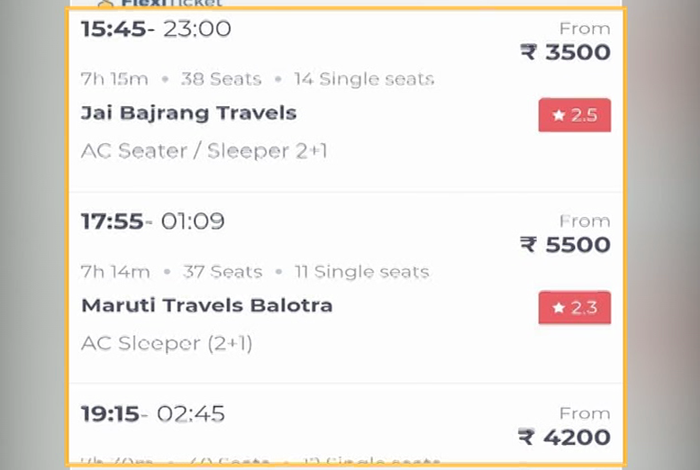Select the 17:55- 01:09 departure time
Viewport: 700px width, 470px height.
(153, 221)
